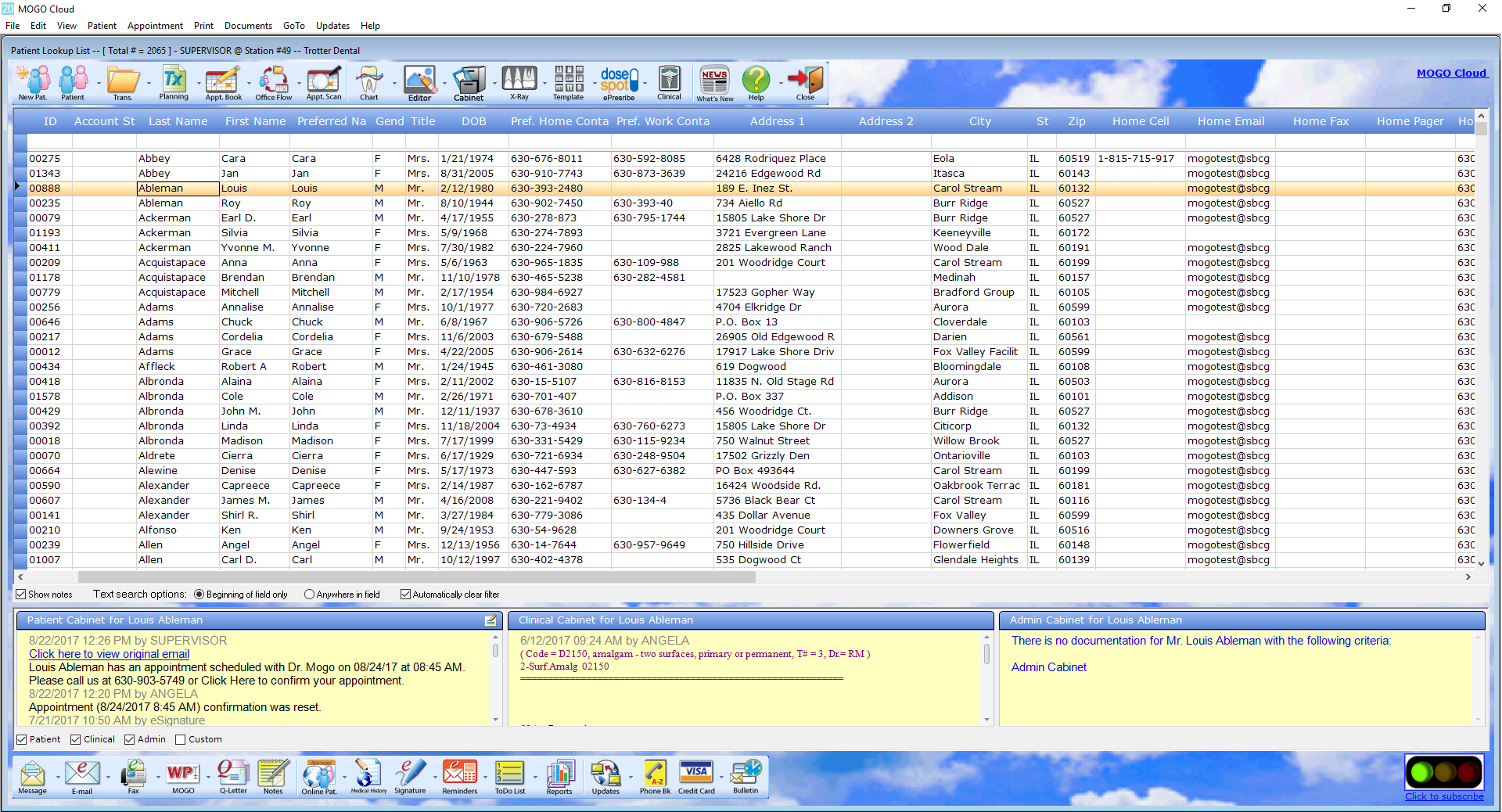Expand the dropdown arrow beside Help

[x=780, y=83]
